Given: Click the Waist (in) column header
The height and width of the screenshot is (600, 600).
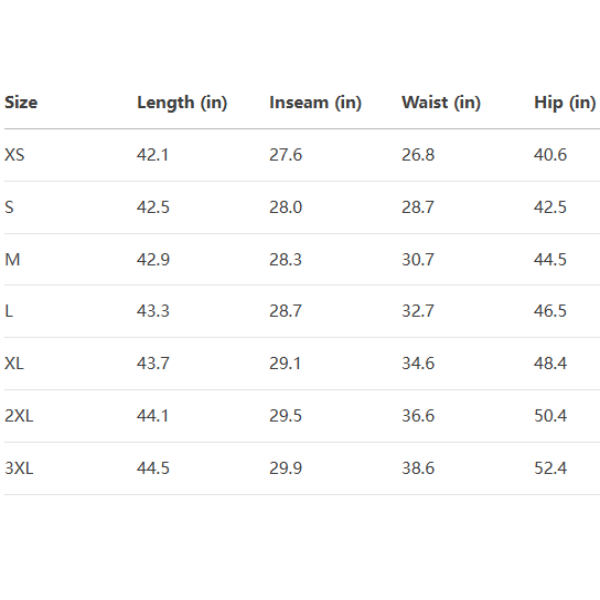Looking at the screenshot, I should tap(441, 102).
